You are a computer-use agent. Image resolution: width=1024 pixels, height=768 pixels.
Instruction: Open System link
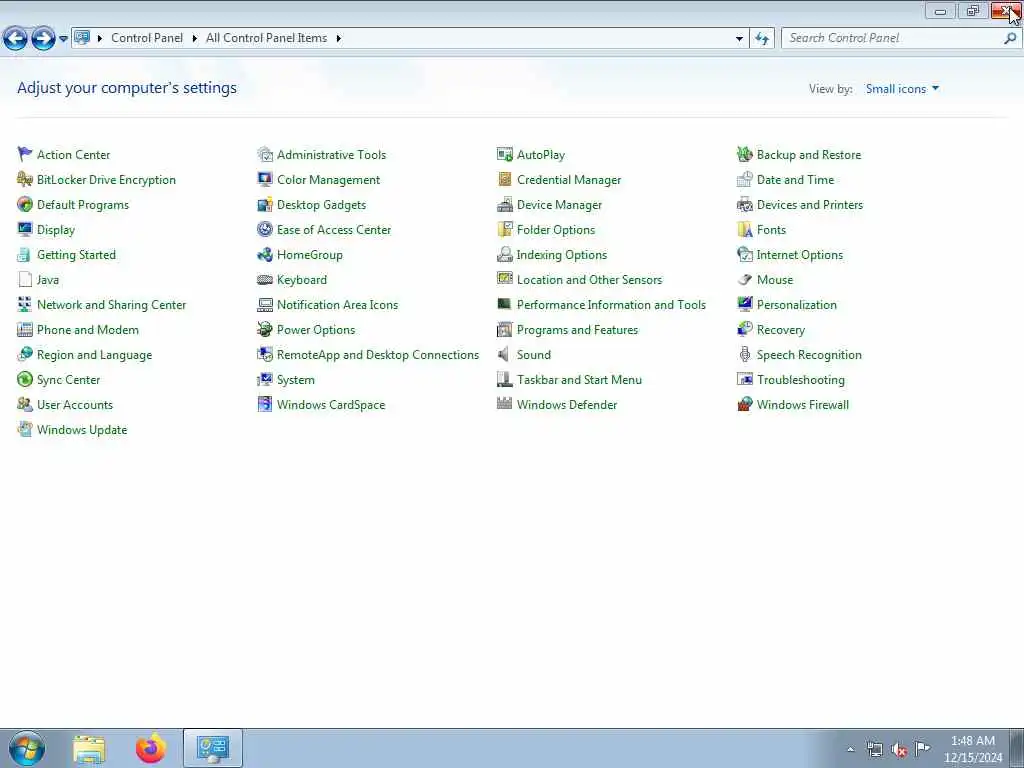[x=296, y=379]
